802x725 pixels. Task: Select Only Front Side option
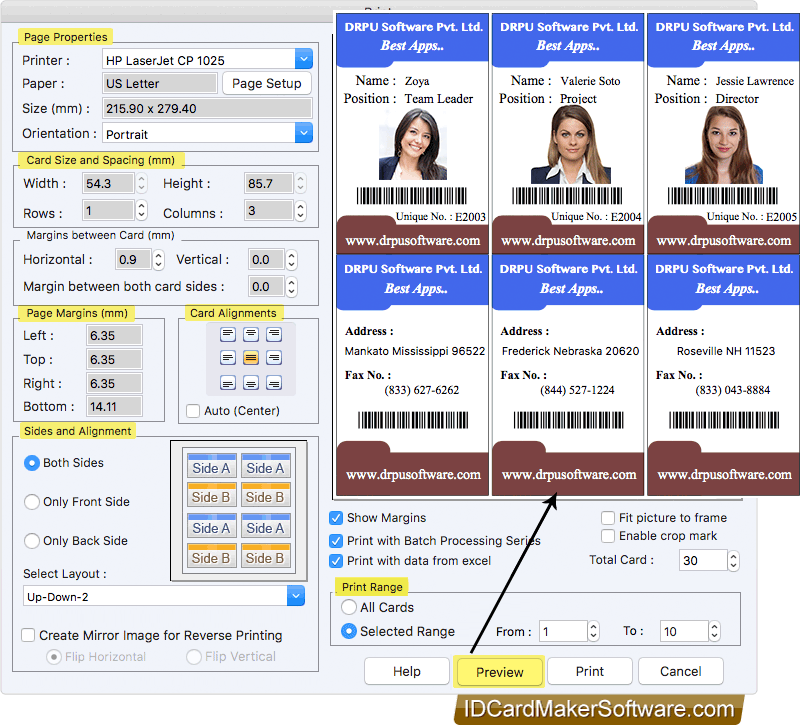tap(32, 502)
